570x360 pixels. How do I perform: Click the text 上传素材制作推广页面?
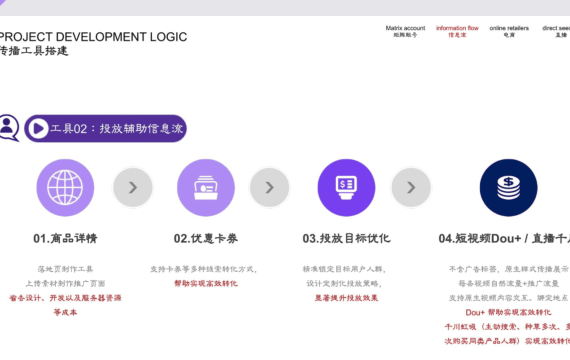point(65,283)
